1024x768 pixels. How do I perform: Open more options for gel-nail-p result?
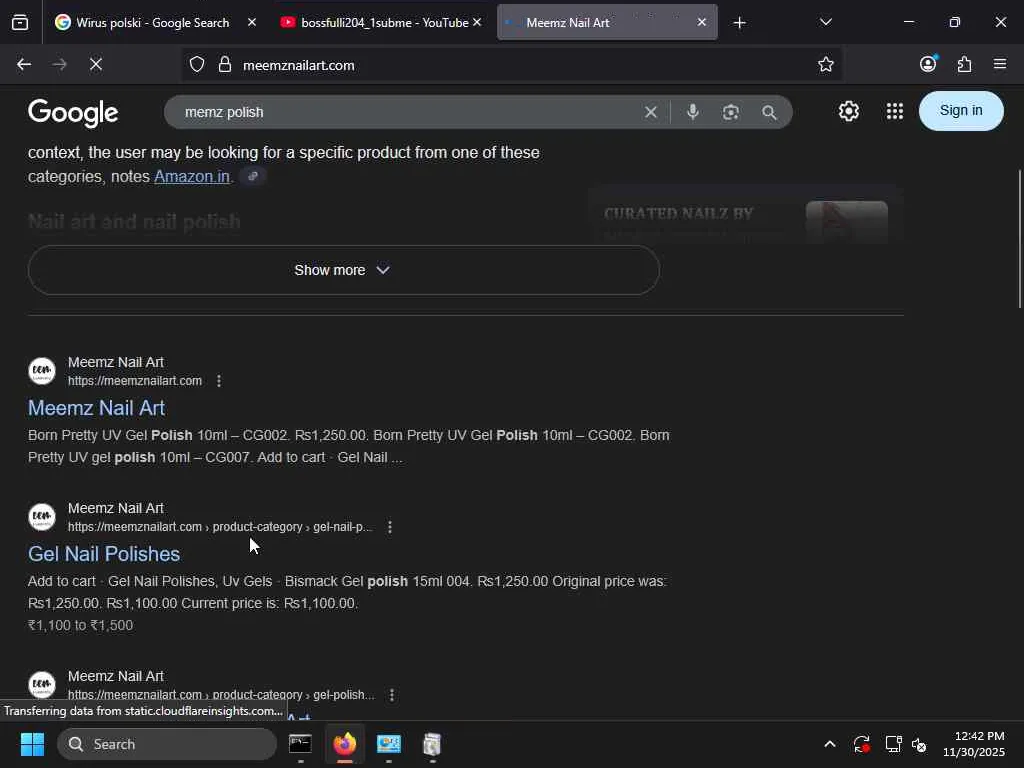[x=390, y=526]
